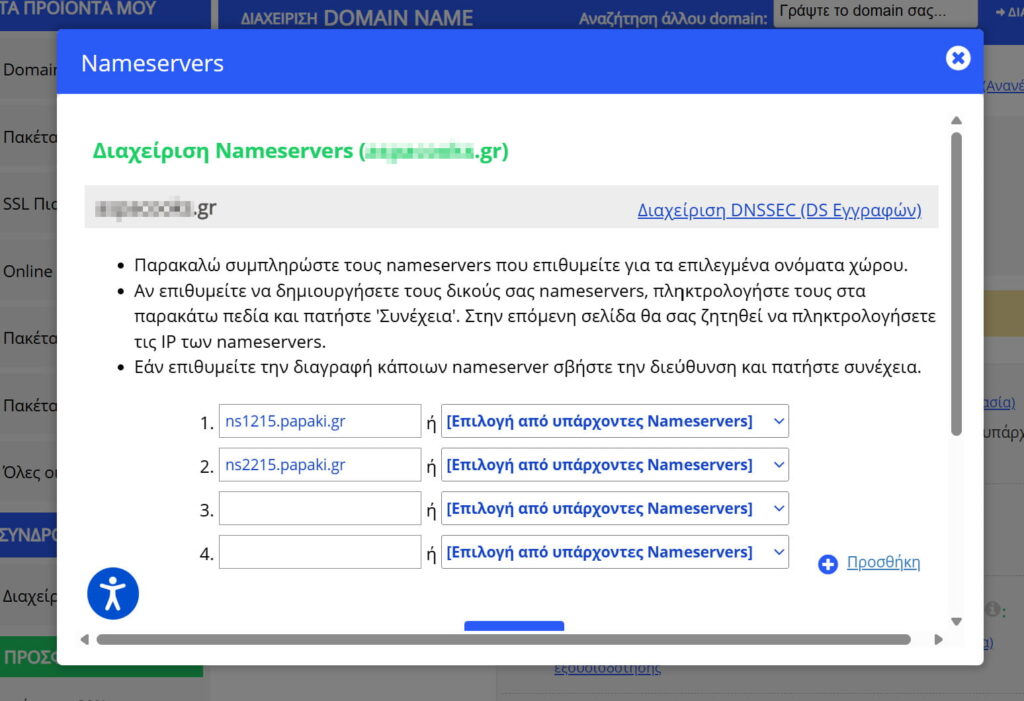
Task: Expand the third row Επιλογή nameservers dropdown
Action: click(x=614, y=508)
